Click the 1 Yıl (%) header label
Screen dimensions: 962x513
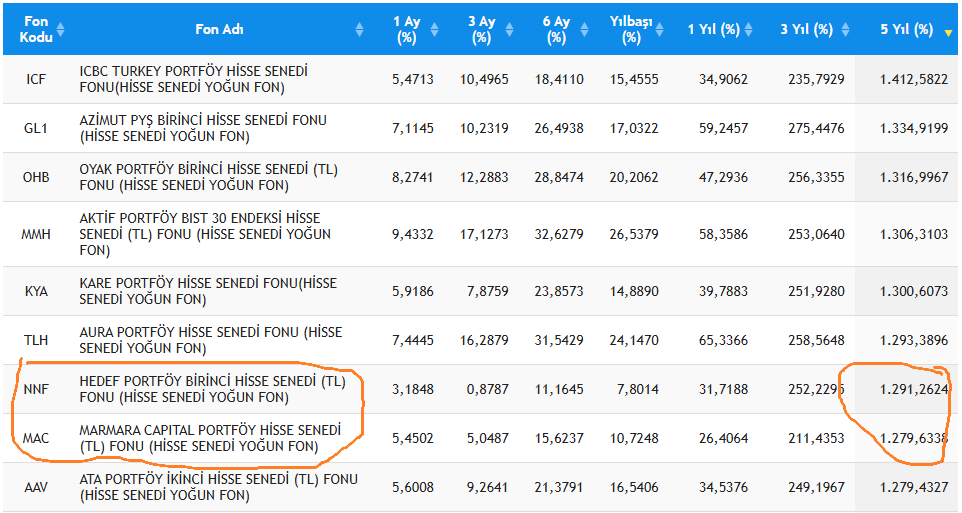click(714, 29)
